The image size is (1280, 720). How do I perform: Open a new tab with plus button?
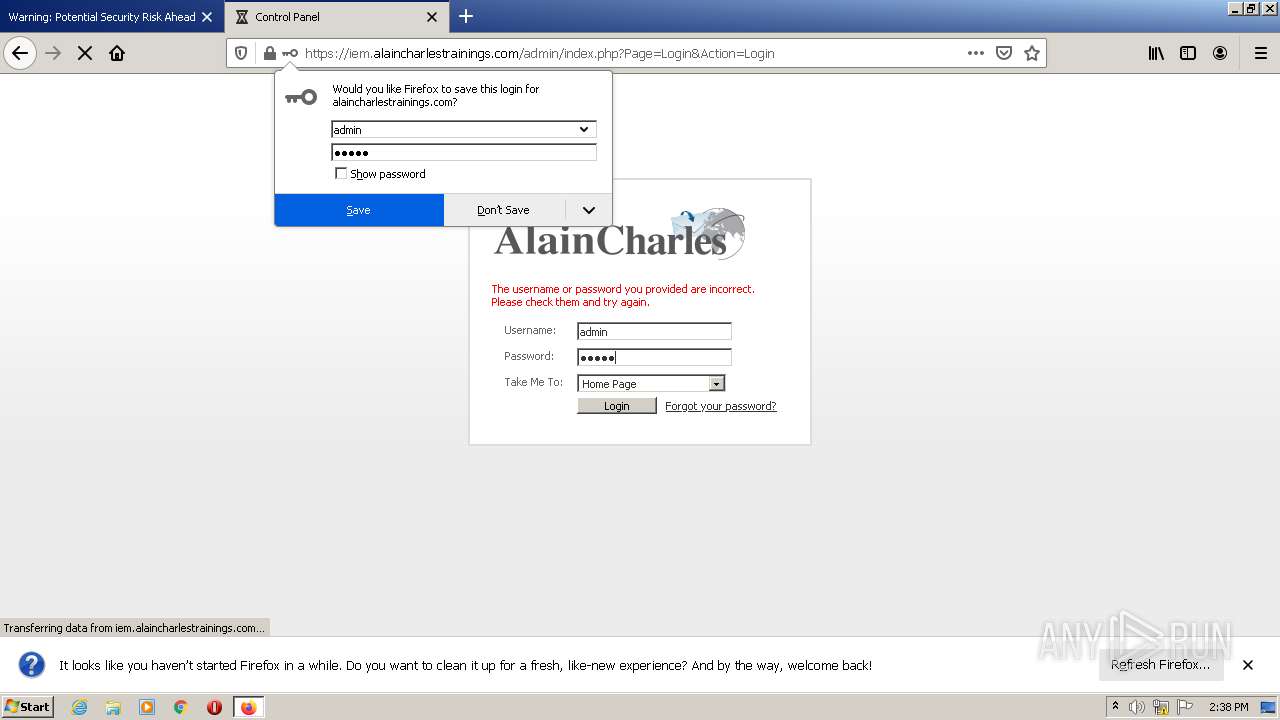click(466, 16)
